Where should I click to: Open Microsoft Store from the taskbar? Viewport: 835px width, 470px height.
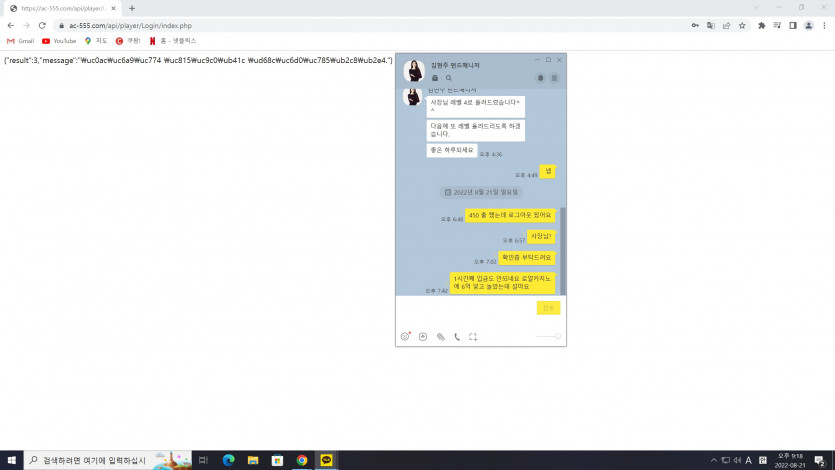pos(277,460)
